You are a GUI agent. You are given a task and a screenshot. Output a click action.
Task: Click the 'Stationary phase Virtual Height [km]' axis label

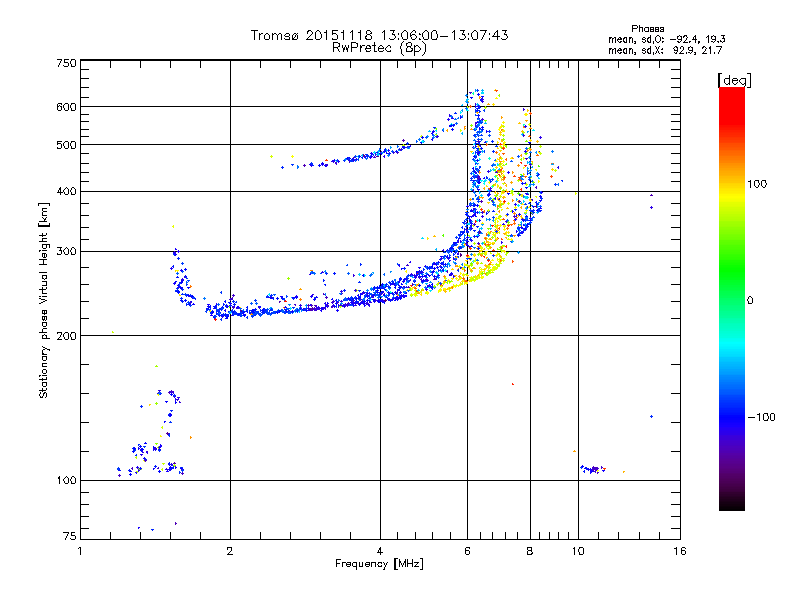(44, 300)
